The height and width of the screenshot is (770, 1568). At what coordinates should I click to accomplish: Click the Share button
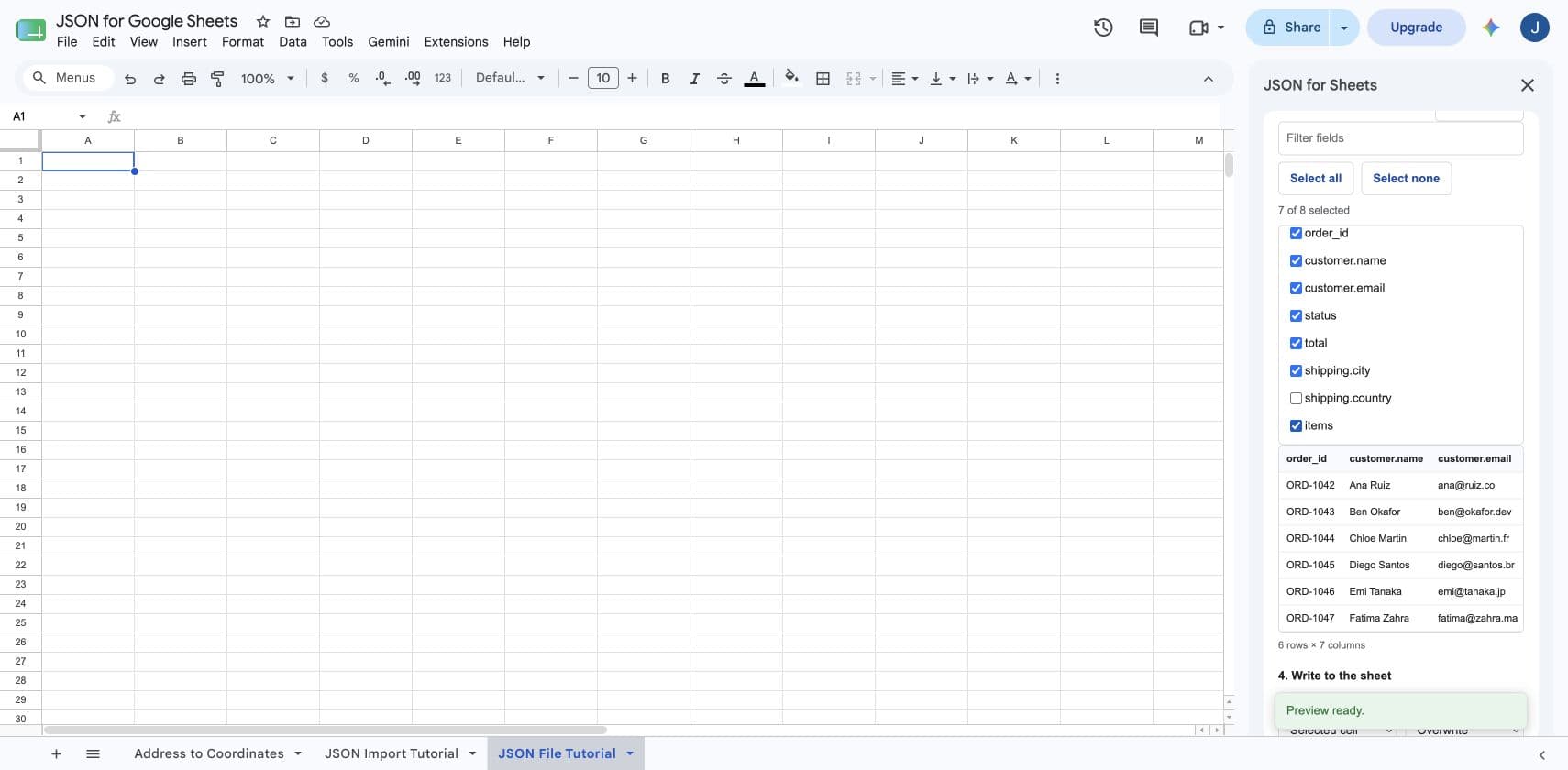1291,27
